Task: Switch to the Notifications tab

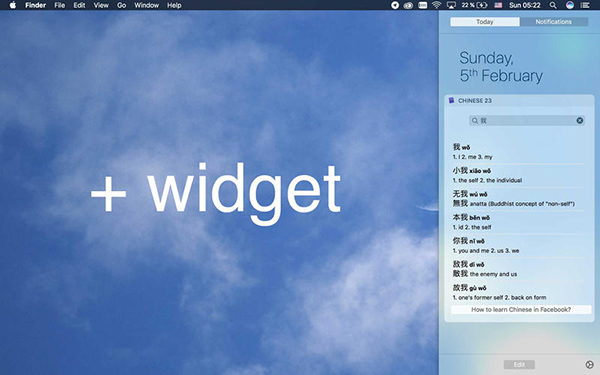Action: point(553,22)
